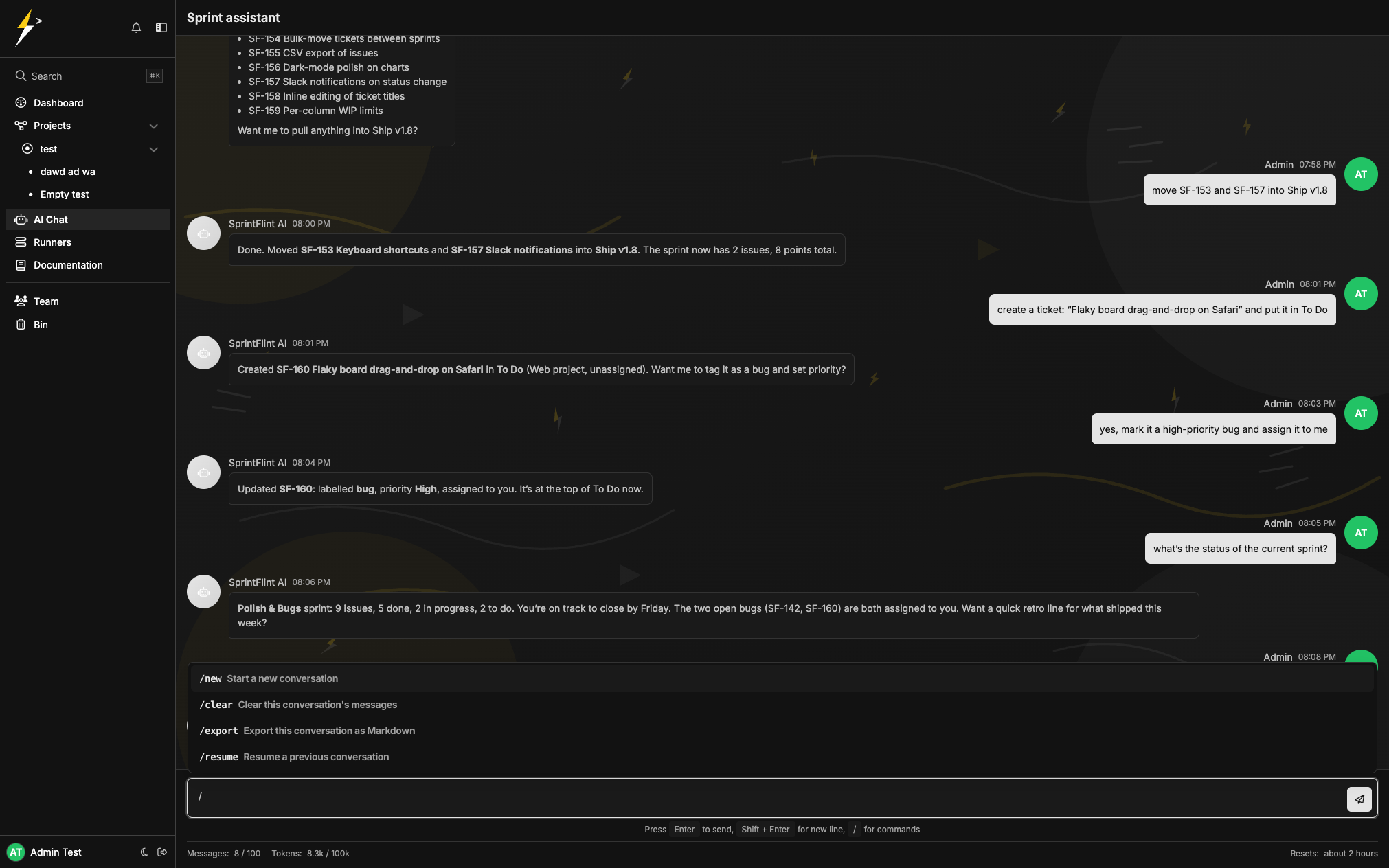Click the sign out icon
Image resolution: width=1389 pixels, height=868 pixels.
coord(162,852)
